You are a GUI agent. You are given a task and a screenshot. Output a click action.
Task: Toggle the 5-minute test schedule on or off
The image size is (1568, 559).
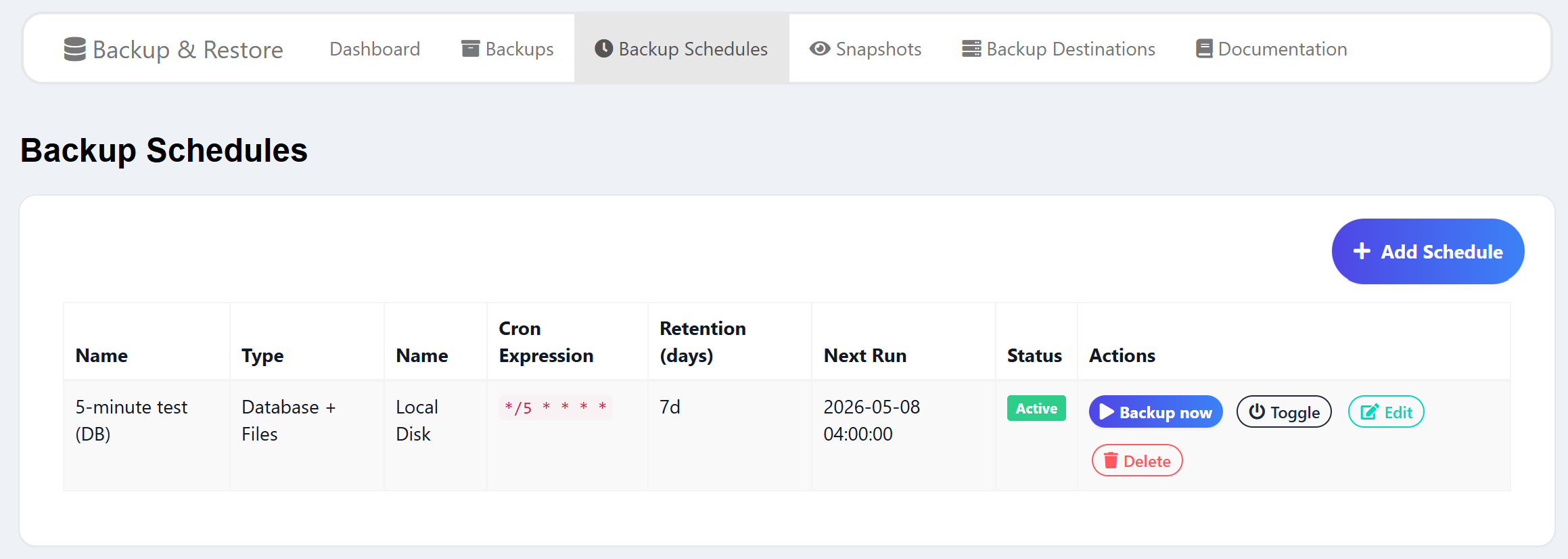[1284, 411]
